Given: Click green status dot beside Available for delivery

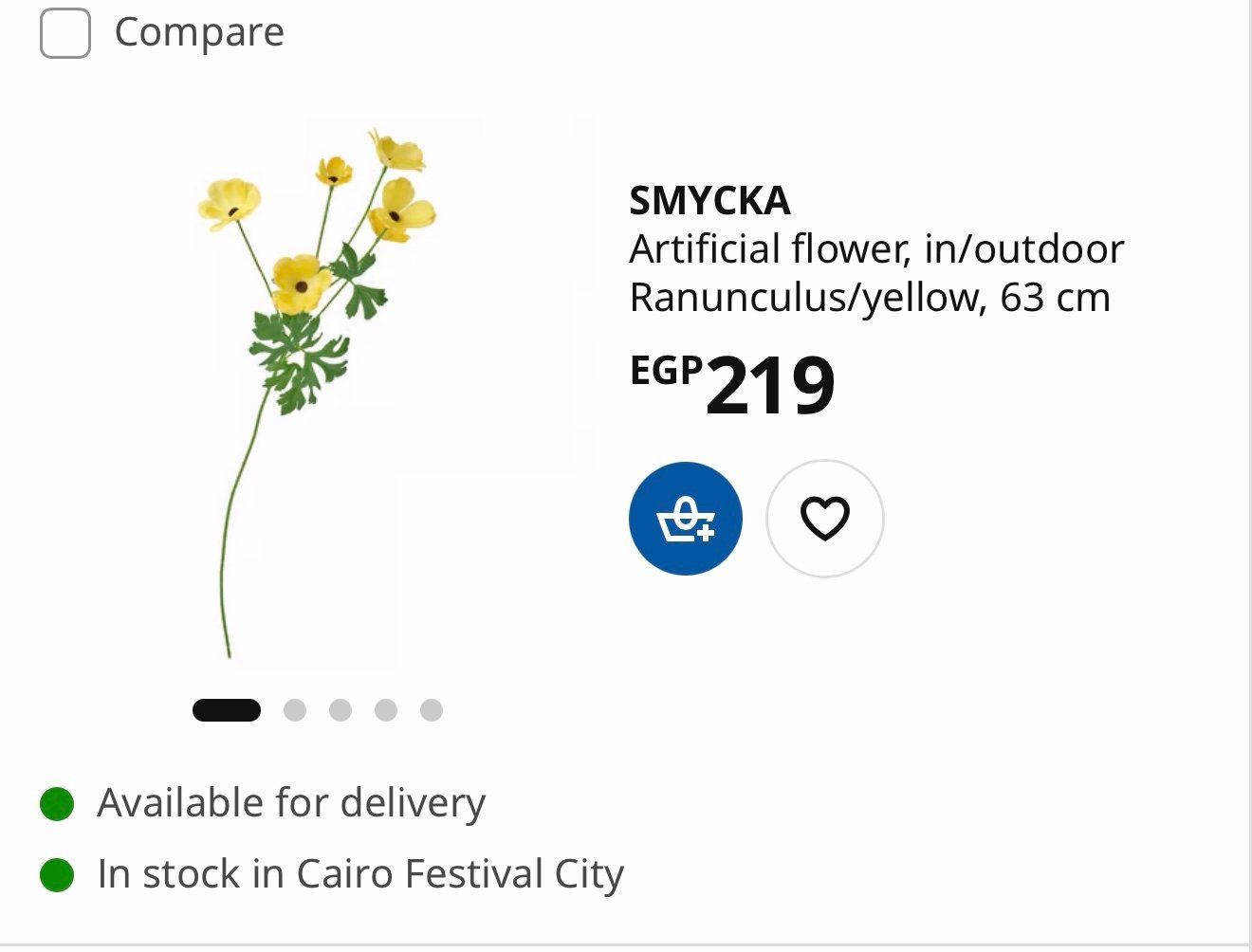Looking at the screenshot, I should (57, 804).
